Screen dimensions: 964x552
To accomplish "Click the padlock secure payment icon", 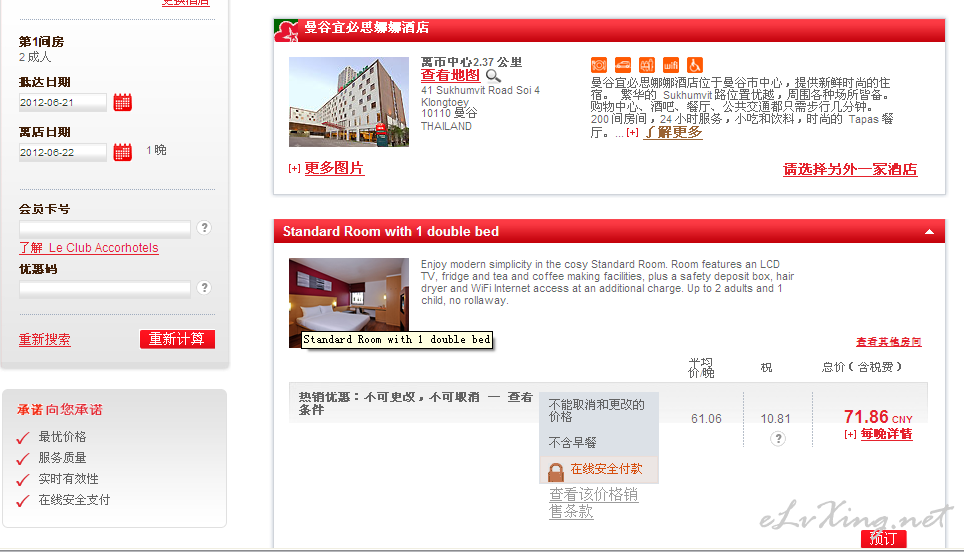I will (556, 471).
